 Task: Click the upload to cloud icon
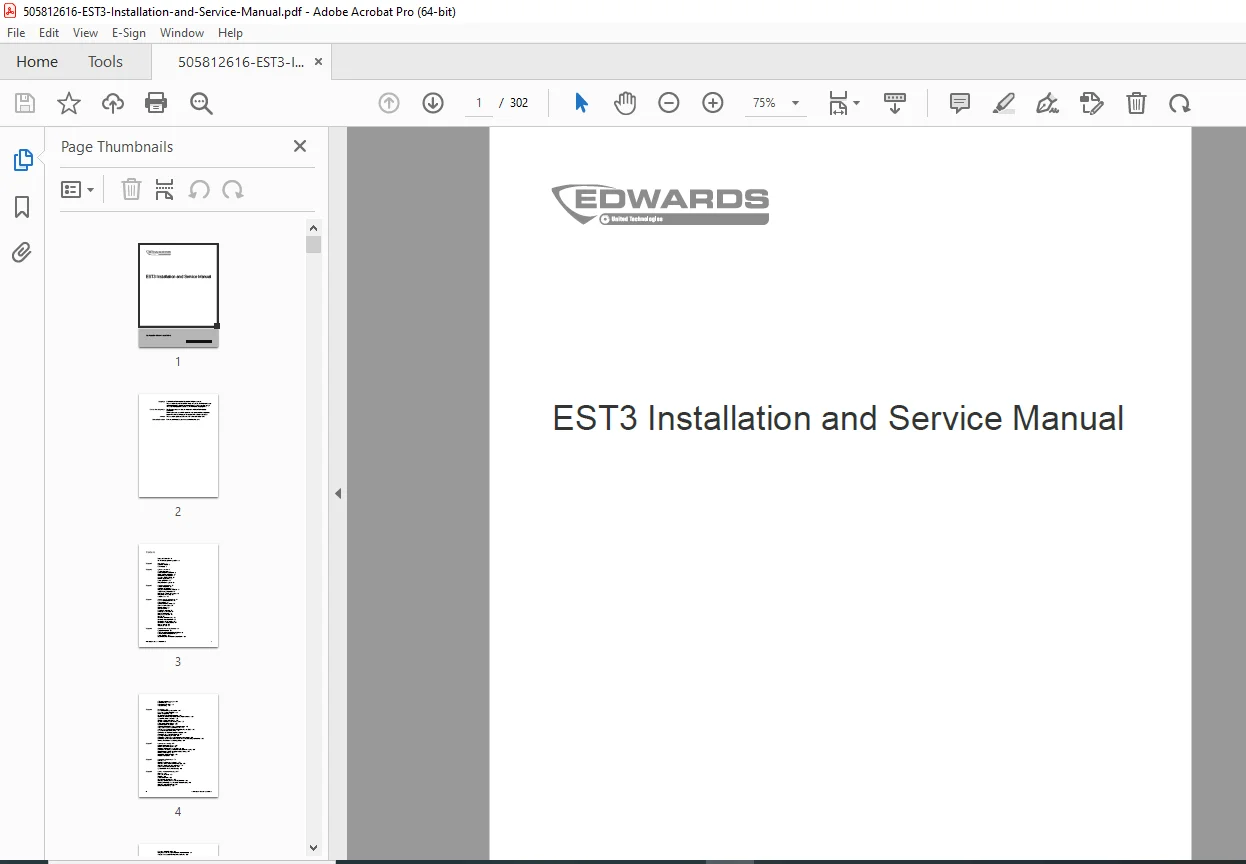click(x=113, y=103)
